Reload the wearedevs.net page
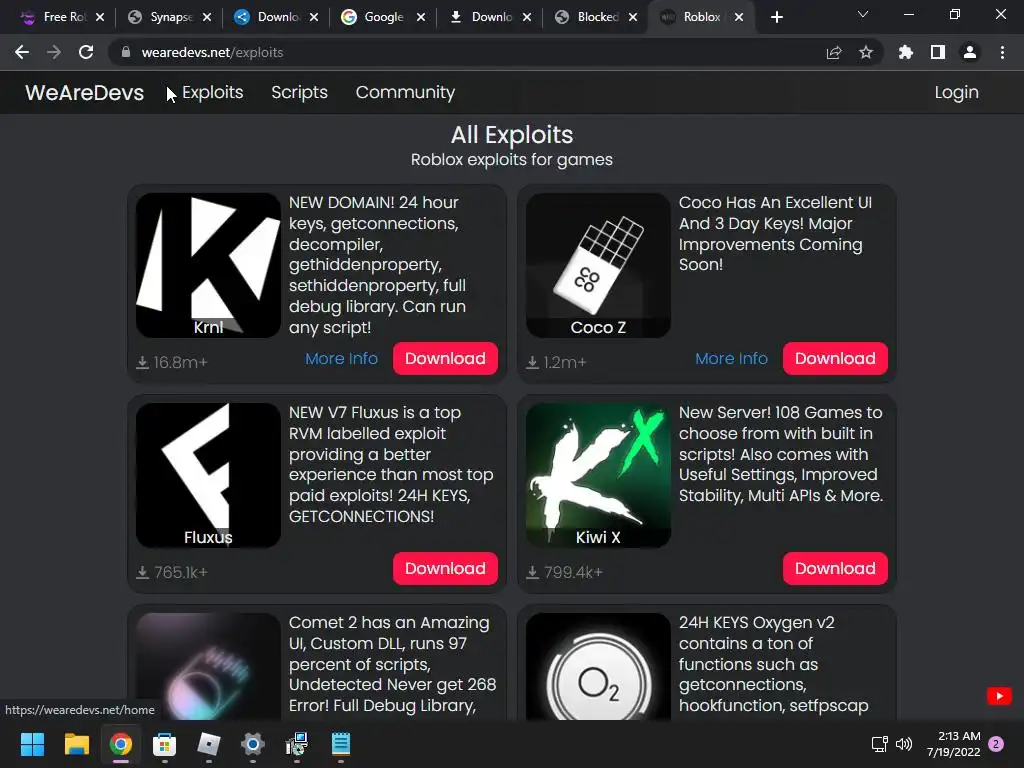 pos(86,52)
